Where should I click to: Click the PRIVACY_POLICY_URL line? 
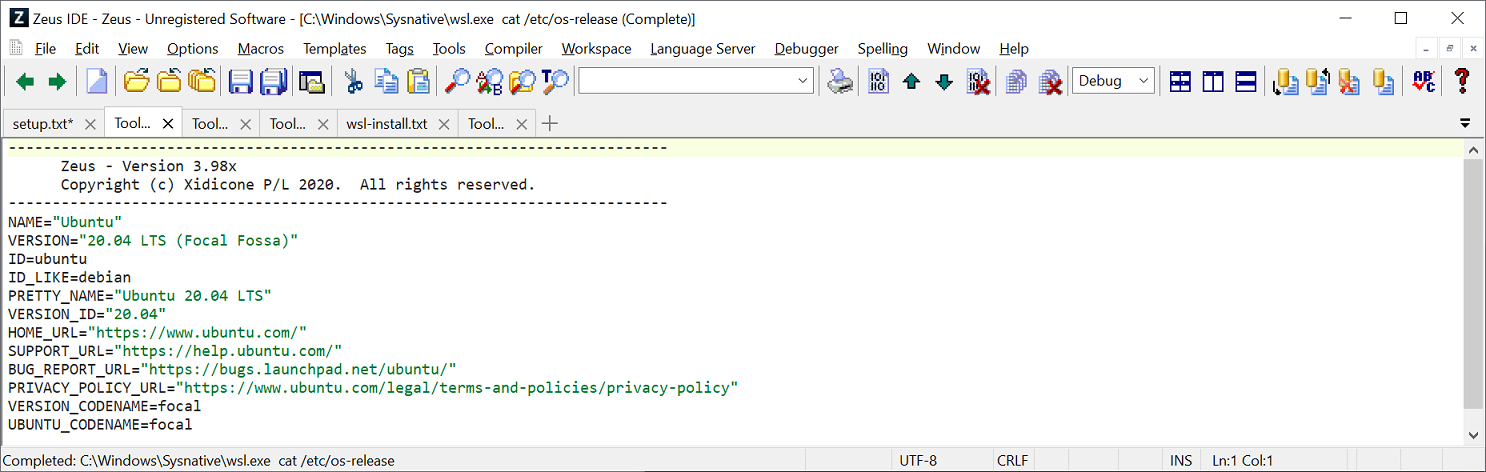pyautogui.click(x=373, y=387)
